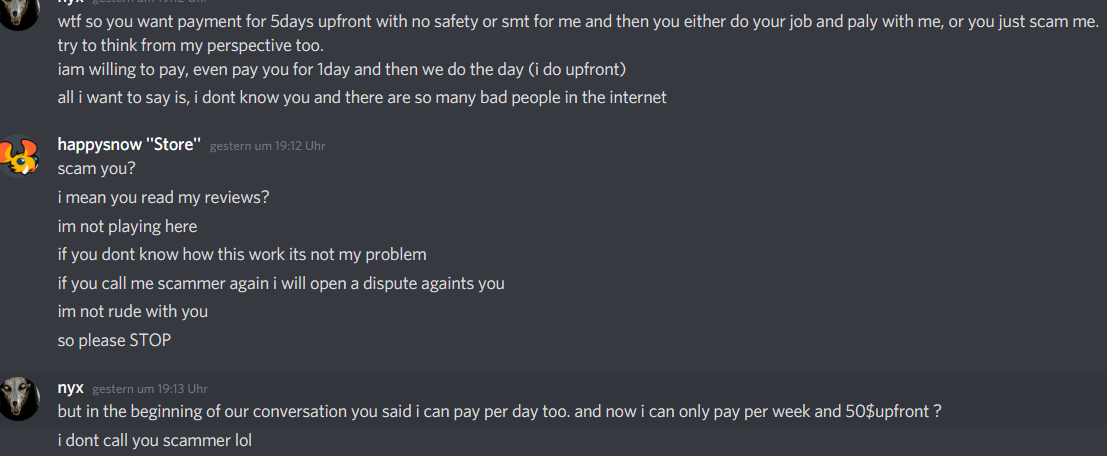Click the "try to think from my perspective" line
The height and width of the screenshot is (456, 1107).
pos(191,47)
